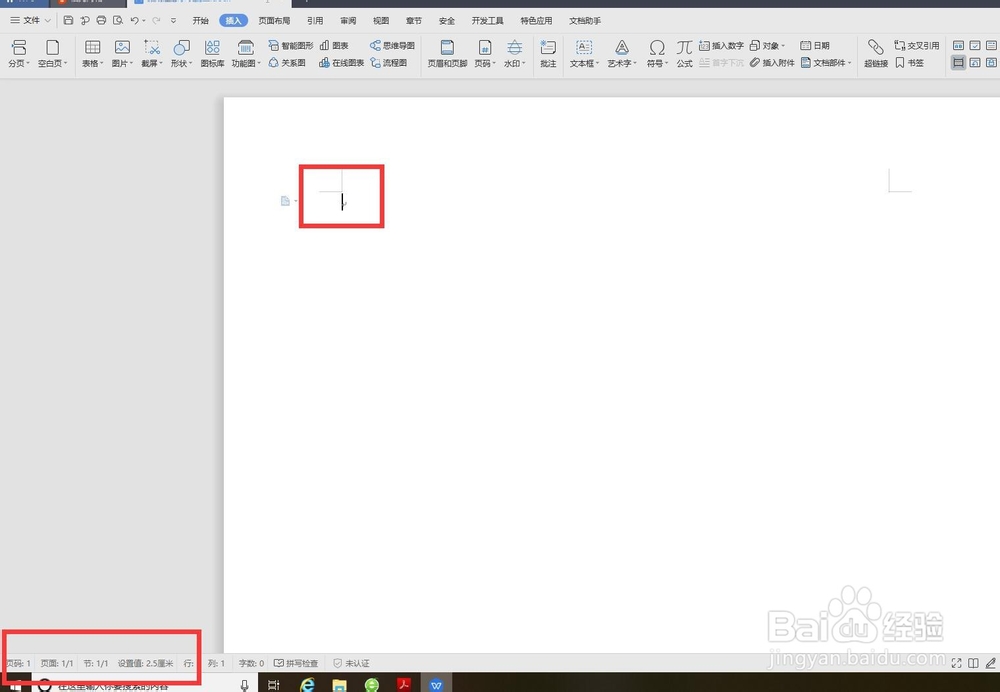Open Internet Explorer from the taskbar

pos(307,684)
